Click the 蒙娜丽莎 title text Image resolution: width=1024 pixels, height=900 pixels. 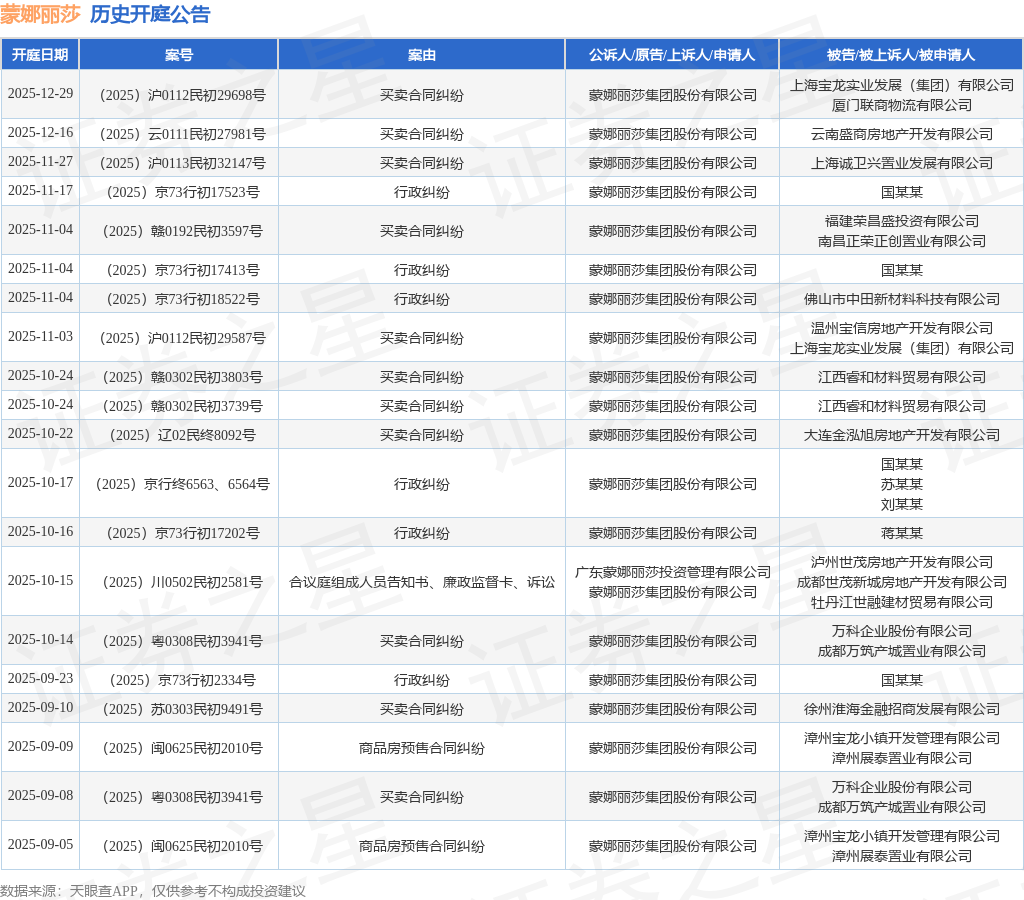(40, 14)
